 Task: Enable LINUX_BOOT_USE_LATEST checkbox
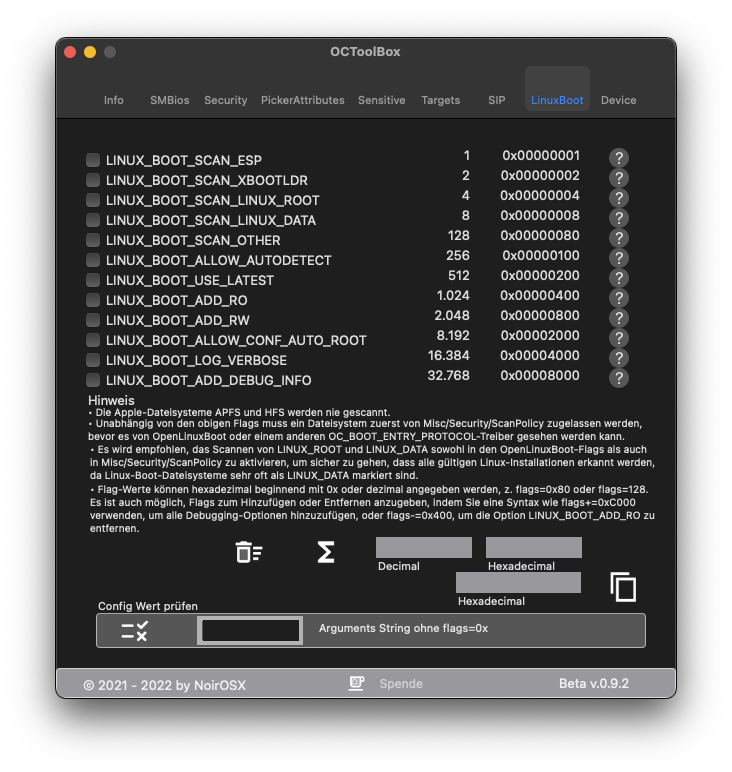point(93,280)
